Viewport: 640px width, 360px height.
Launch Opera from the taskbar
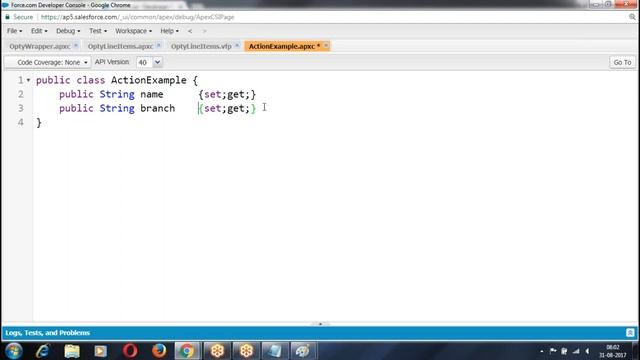(130, 351)
